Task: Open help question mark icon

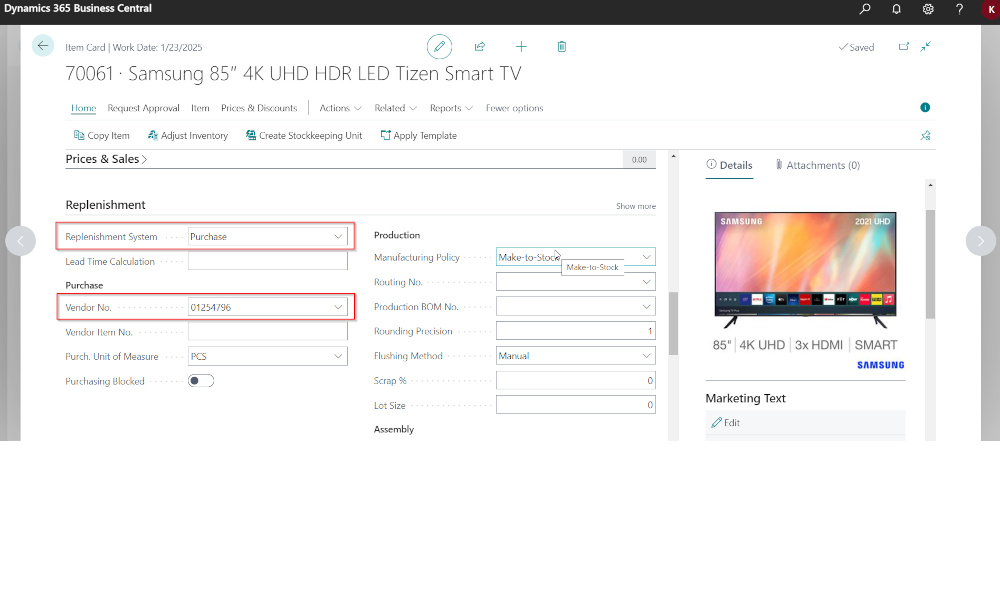Action: (x=959, y=10)
